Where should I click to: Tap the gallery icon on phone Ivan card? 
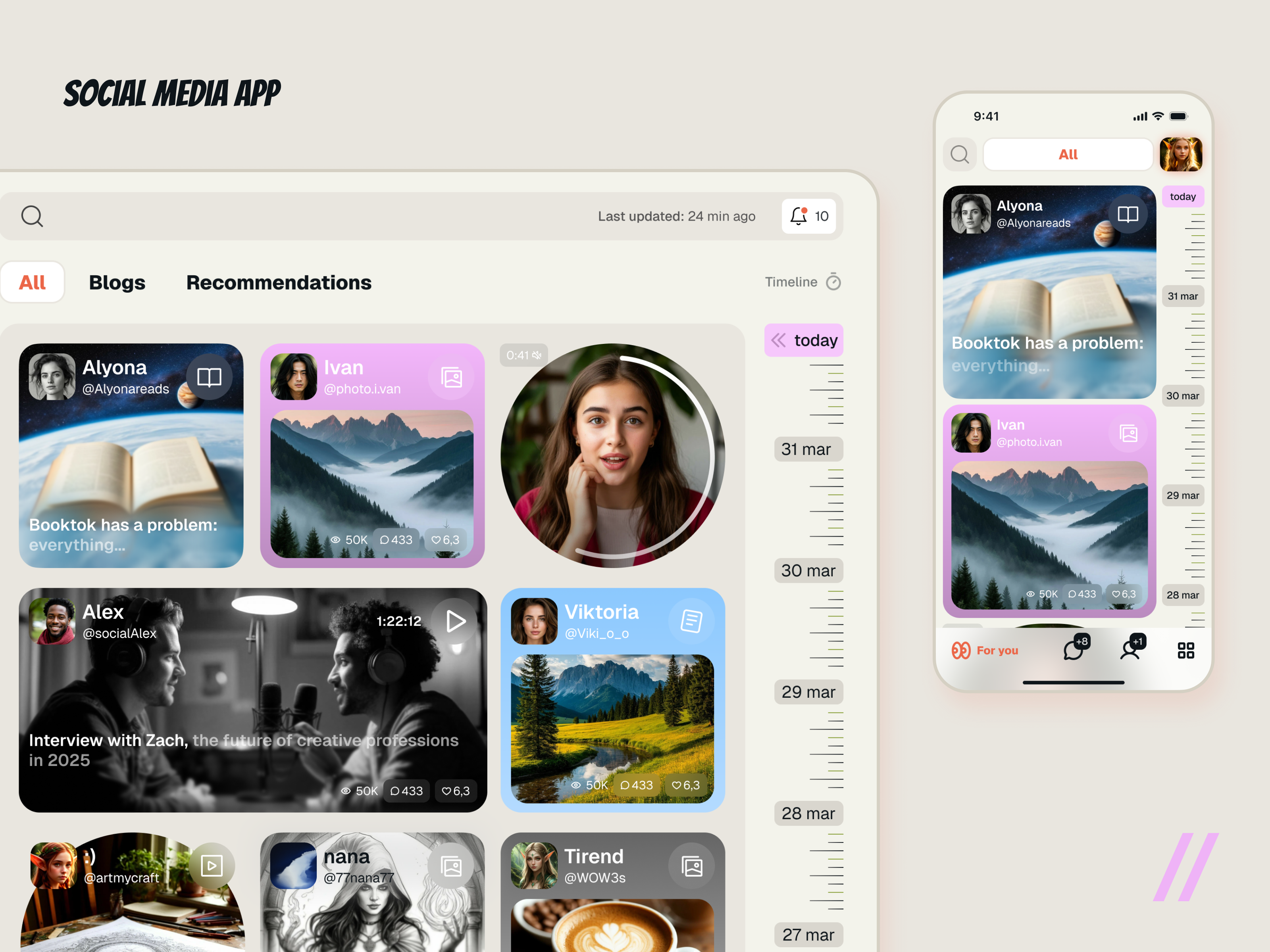[x=1128, y=433]
